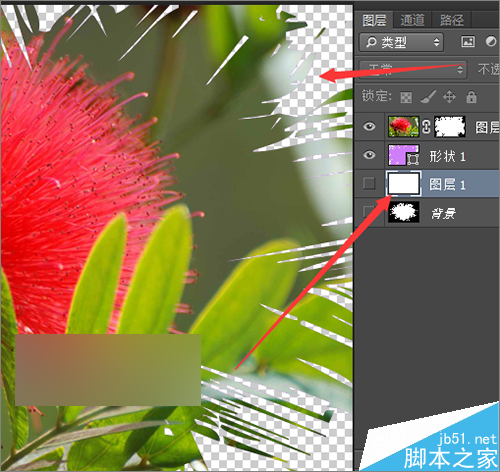500x472 pixels.
Task: Click the pixel layer filter icon
Action: pos(468,42)
